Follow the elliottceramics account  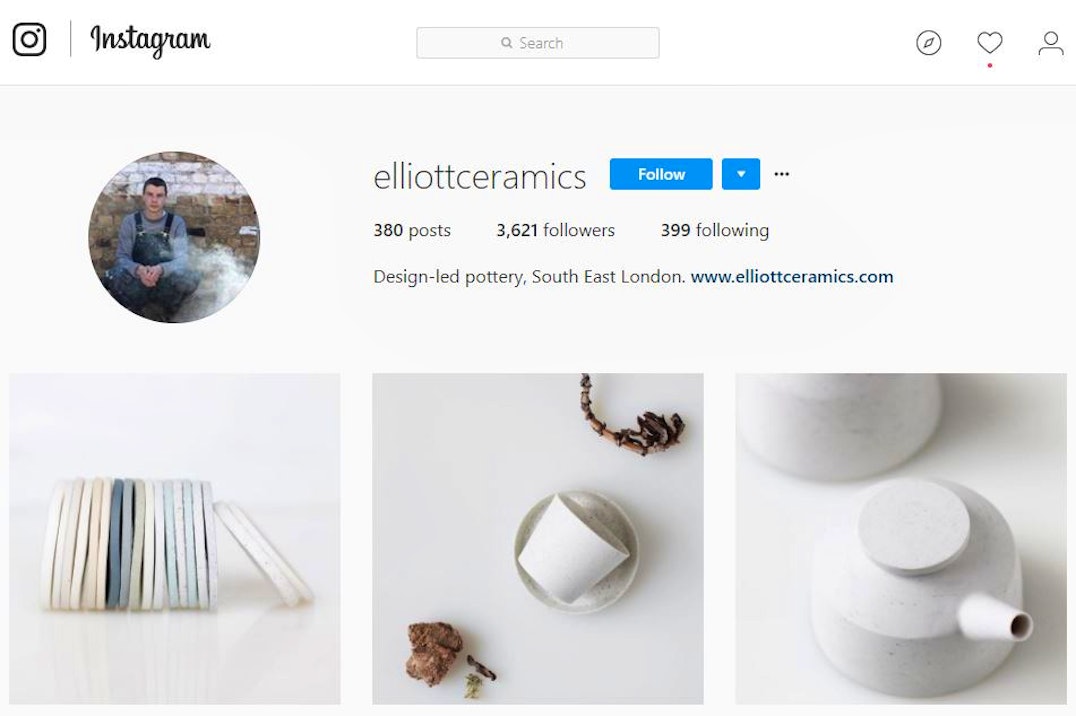(x=661, y=174)
